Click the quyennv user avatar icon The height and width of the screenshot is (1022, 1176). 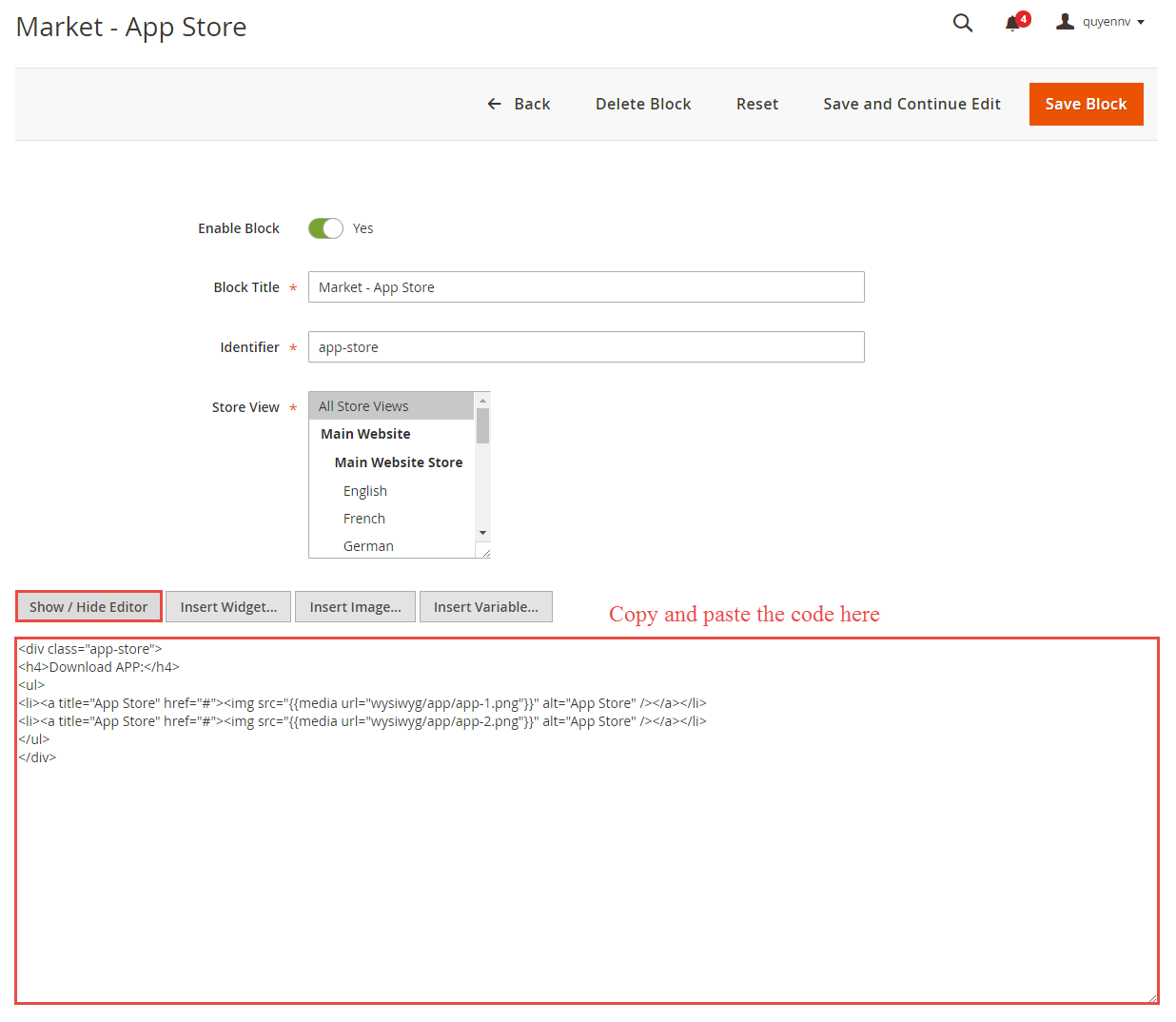tap(1065, 22)
